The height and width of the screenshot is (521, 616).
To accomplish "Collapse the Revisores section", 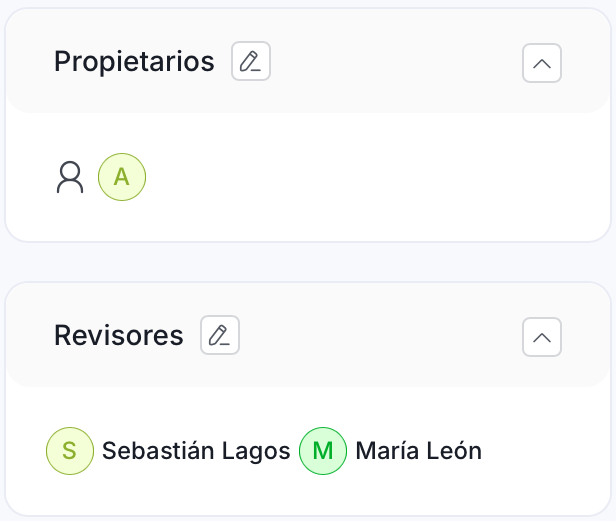I will pyautogui.click(x=541, y=337).
